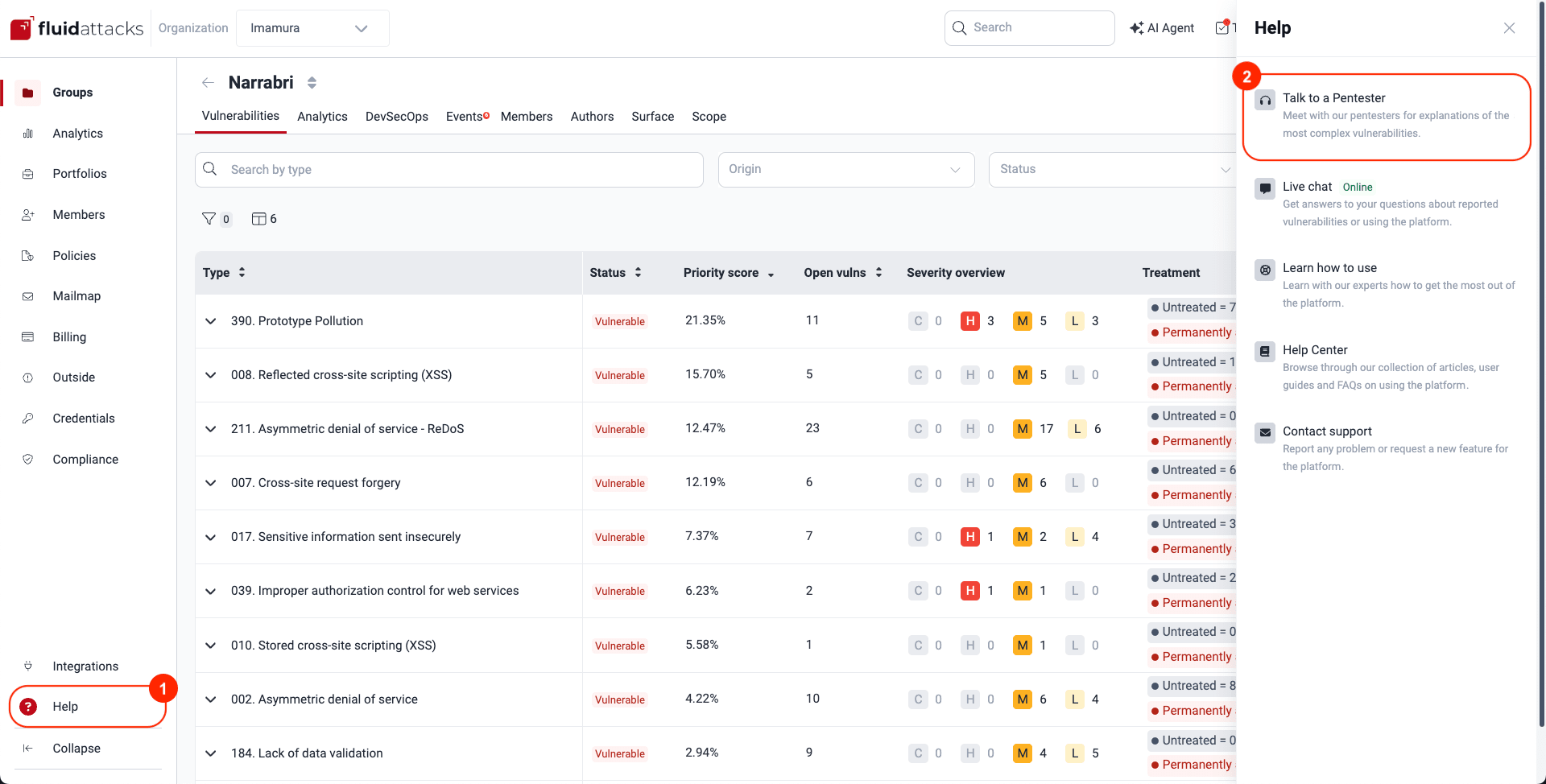Screen dimensions: 1546x784
Task: Switch to the Vulnerabilities tab
Action: (x=241, y=116)
